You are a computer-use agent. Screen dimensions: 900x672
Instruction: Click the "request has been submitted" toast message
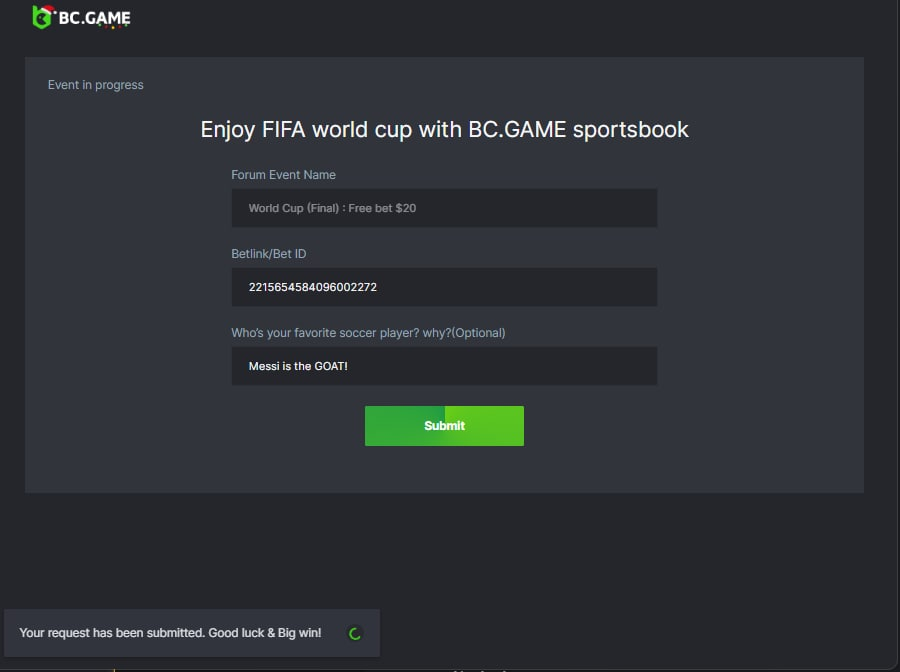[170, 633]
